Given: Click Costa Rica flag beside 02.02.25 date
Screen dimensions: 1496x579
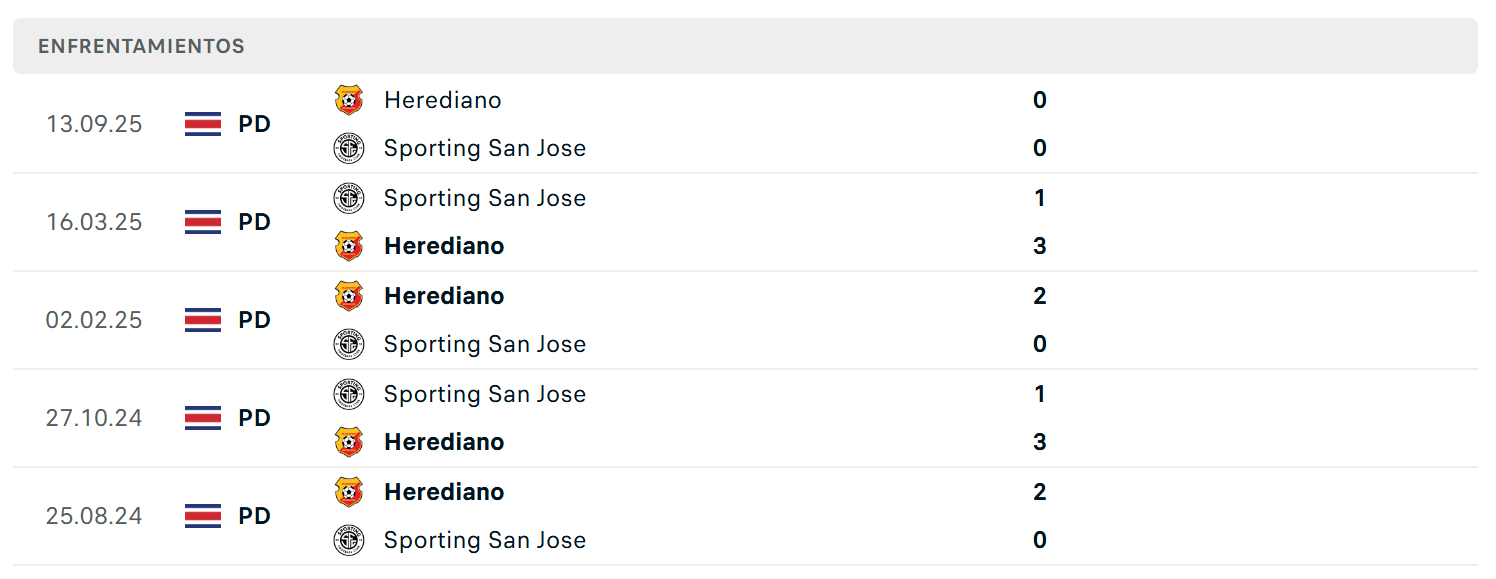Looking at the screenshot, I should coord(203,320).
